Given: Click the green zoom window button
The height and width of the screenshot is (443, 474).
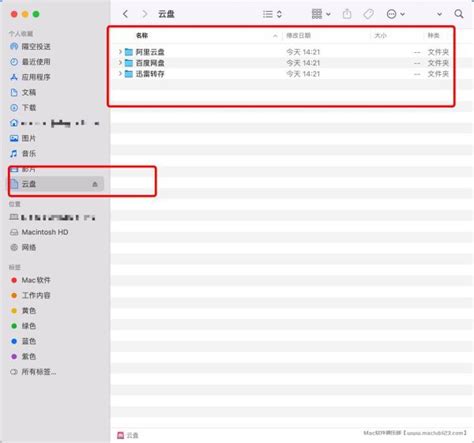Looking at the screenshot, I should click(36, 14).
